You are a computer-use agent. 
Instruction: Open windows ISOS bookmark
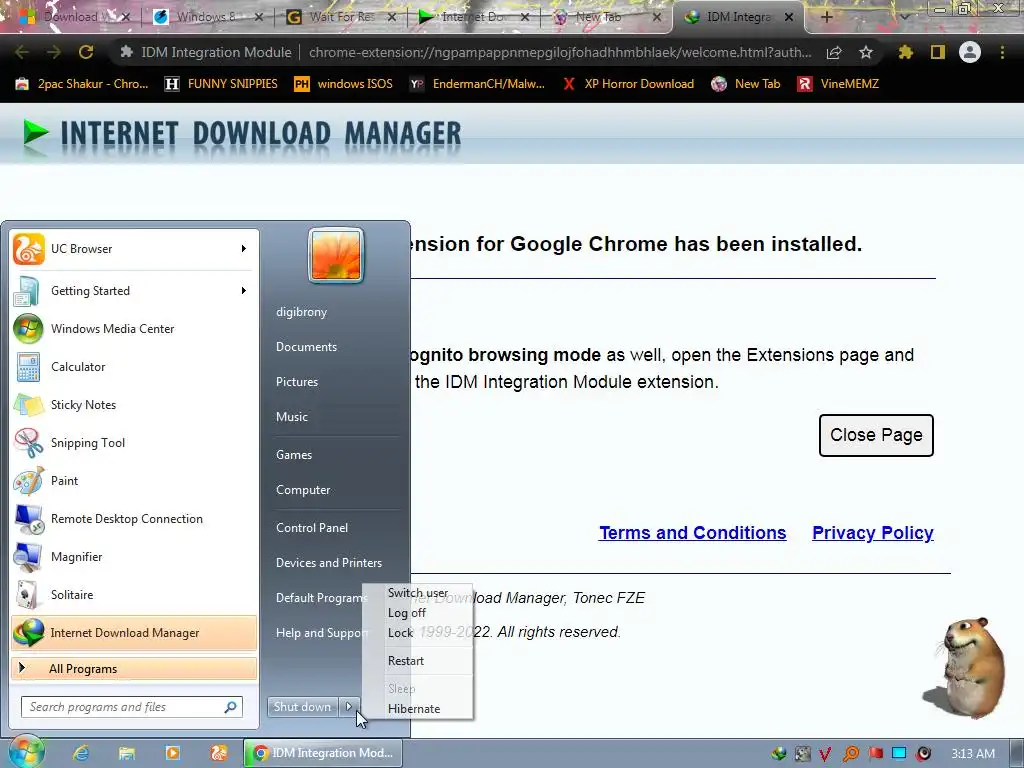coord(344,84)
